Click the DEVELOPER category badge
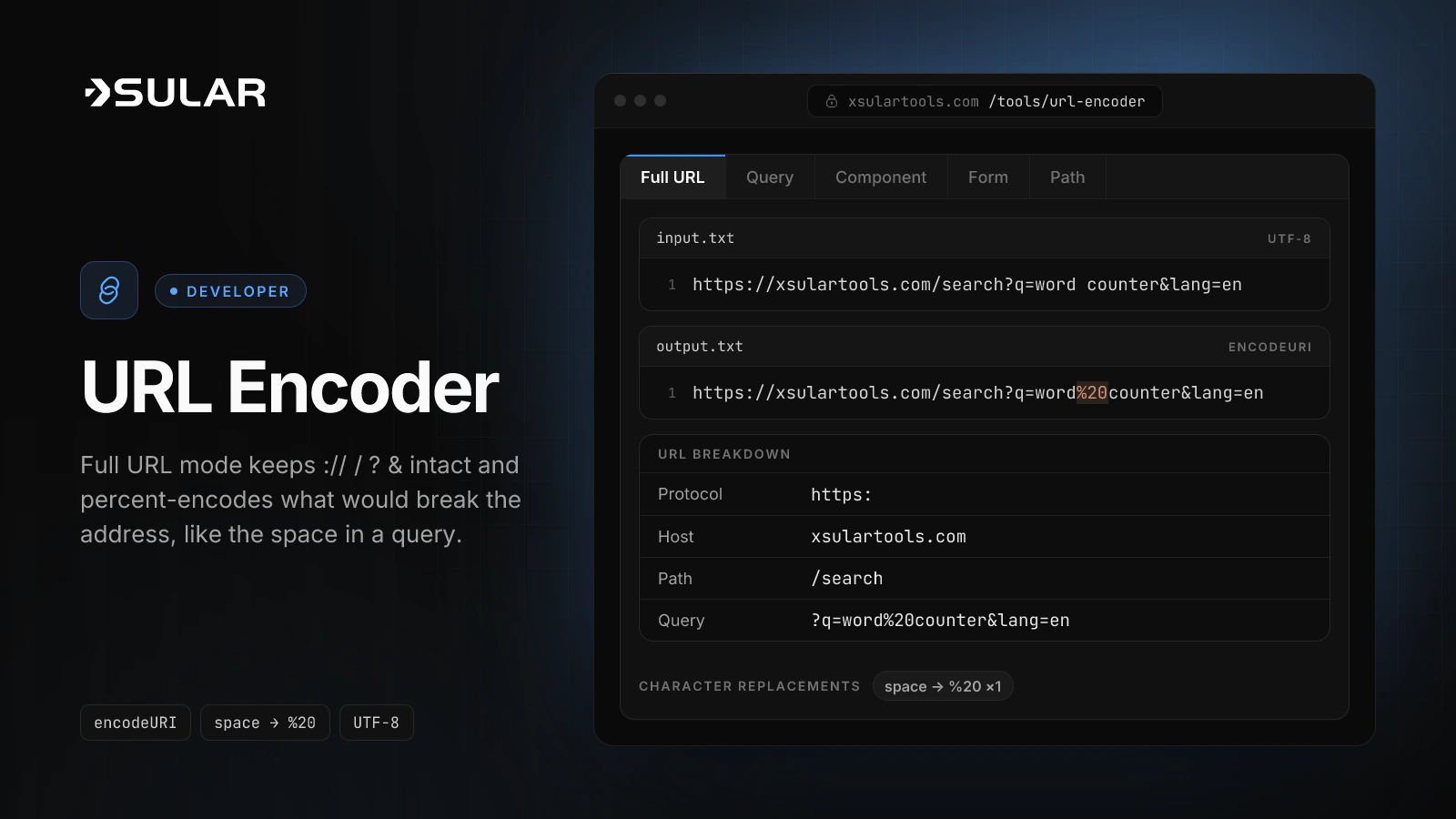1456x819 pixels. coord(230,291)
